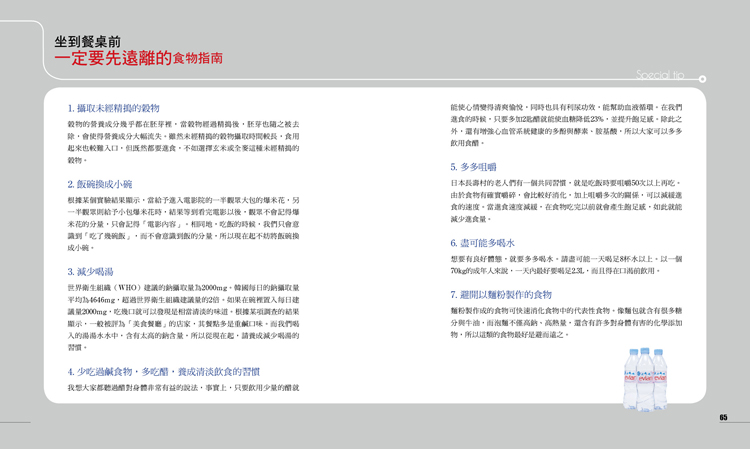The width and height of the screenshot is (750, 449).
Task: Select heading 3. 減少喝湯
Action: click(x=91, y=271)
